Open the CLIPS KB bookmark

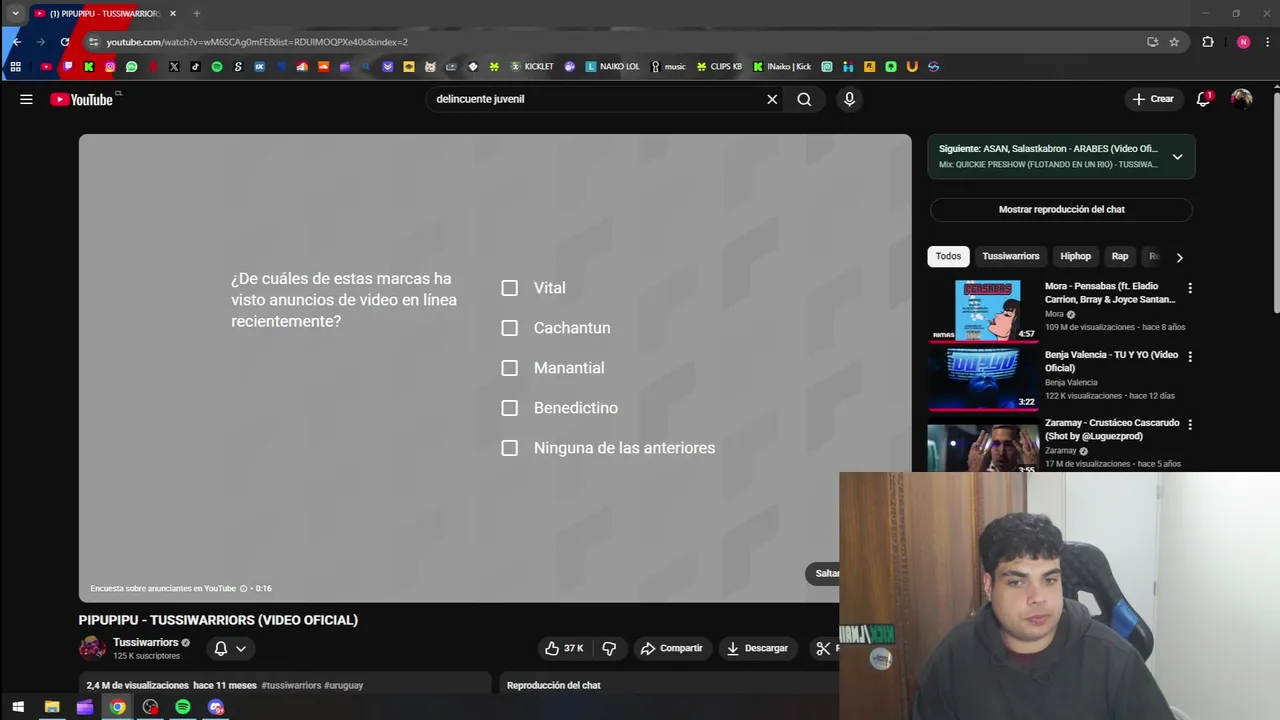(719, 67)
